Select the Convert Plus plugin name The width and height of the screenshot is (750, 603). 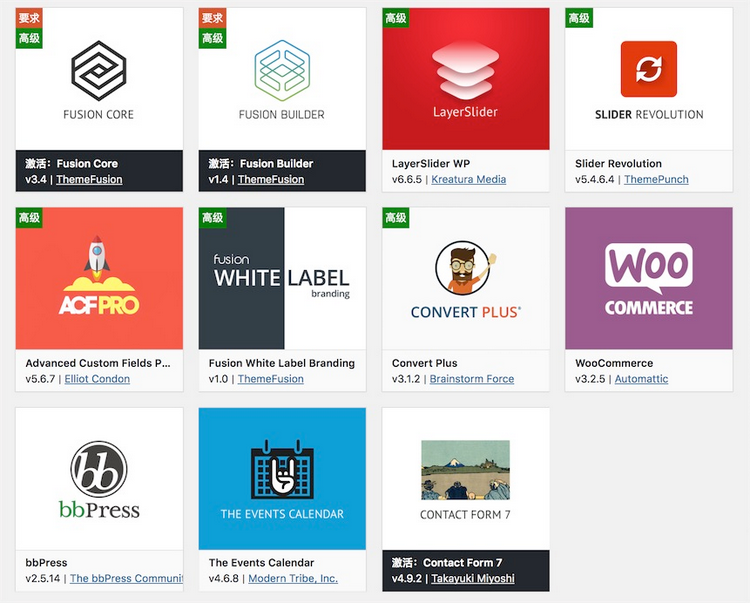coord(425,363)
